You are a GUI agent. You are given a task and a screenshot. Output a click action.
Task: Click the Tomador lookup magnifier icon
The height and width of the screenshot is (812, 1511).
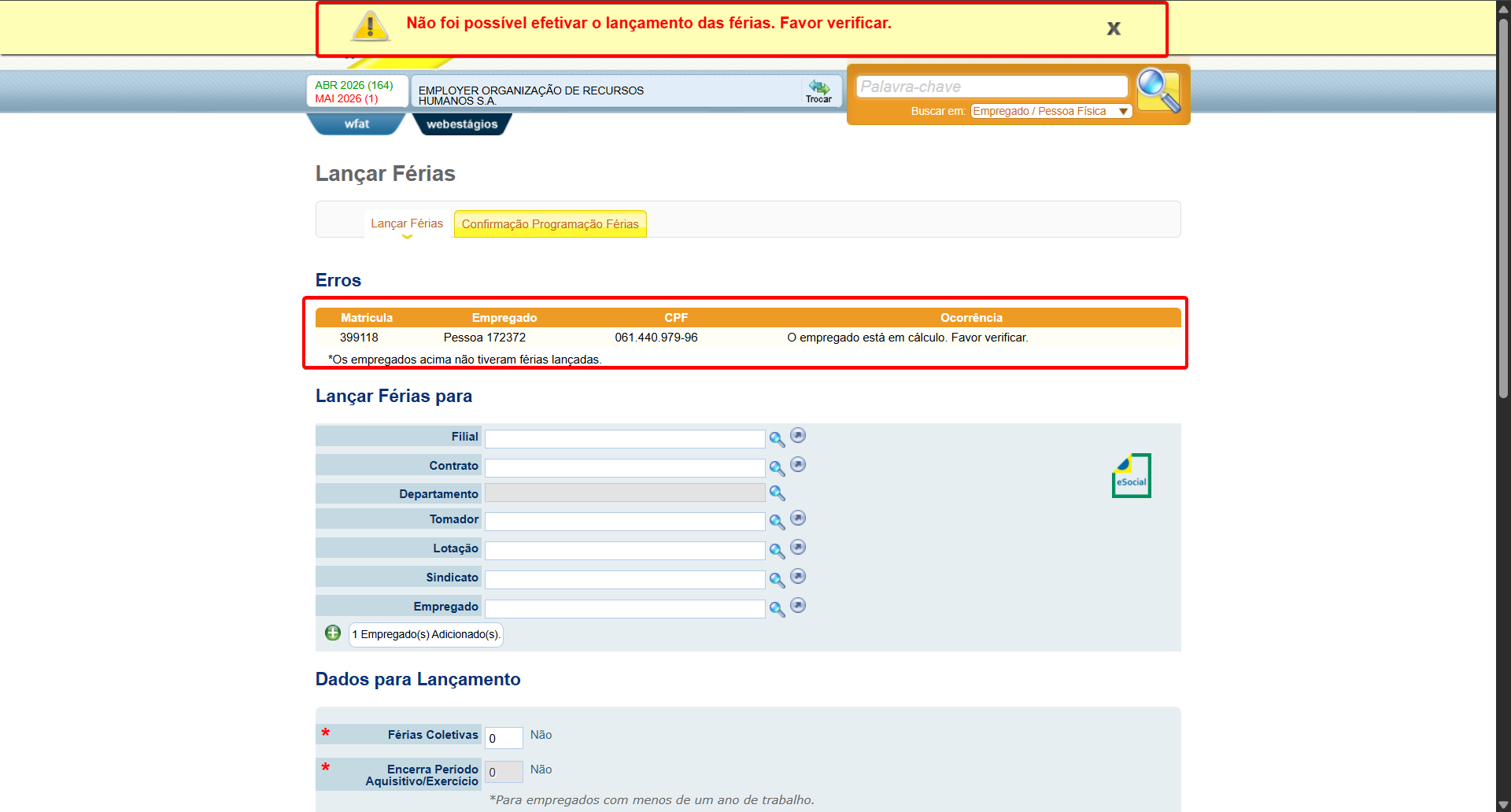[777, 522]
